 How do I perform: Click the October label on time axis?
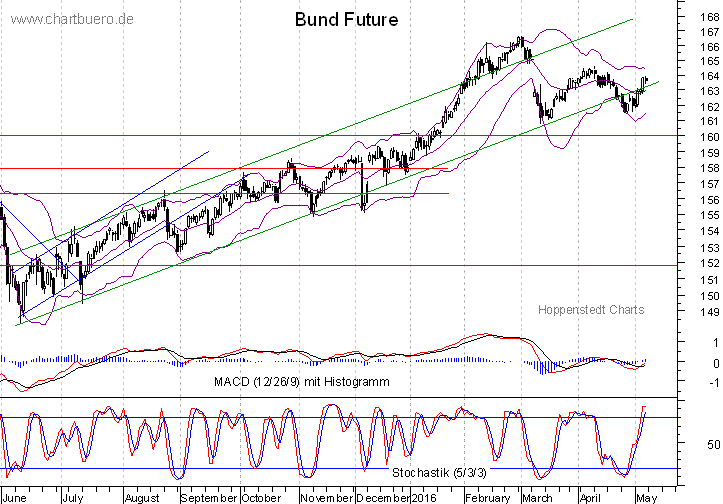[x=261, y=498]
